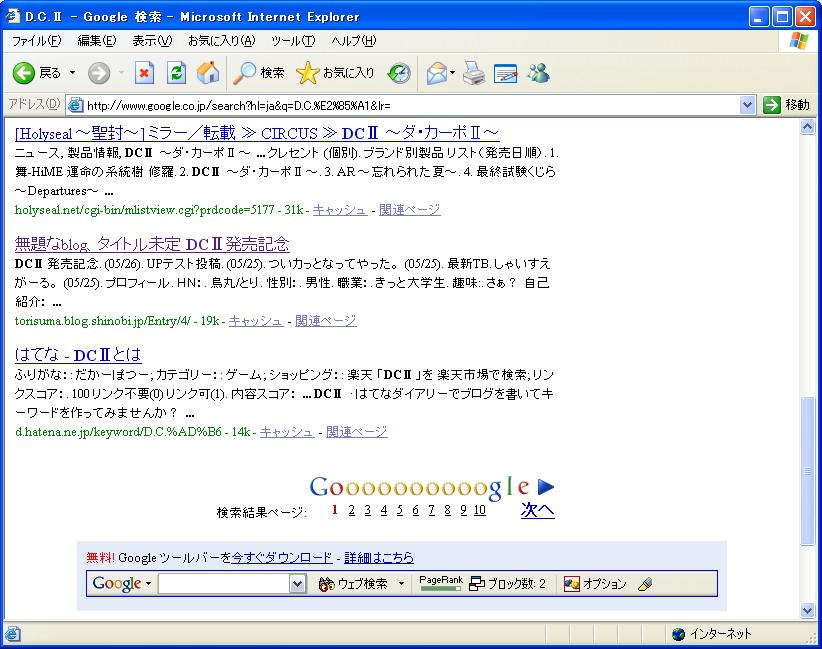Click the vertical scrollbar thumb
This screenshot has width=822, height=649.
[808, 471]
